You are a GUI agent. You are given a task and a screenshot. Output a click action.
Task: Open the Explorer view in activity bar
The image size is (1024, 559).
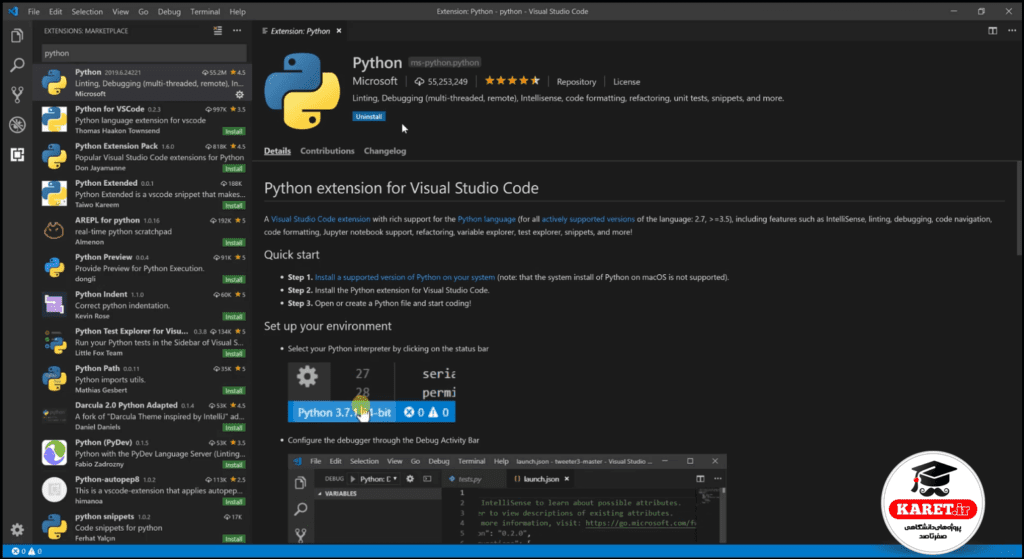click(18, 35)
